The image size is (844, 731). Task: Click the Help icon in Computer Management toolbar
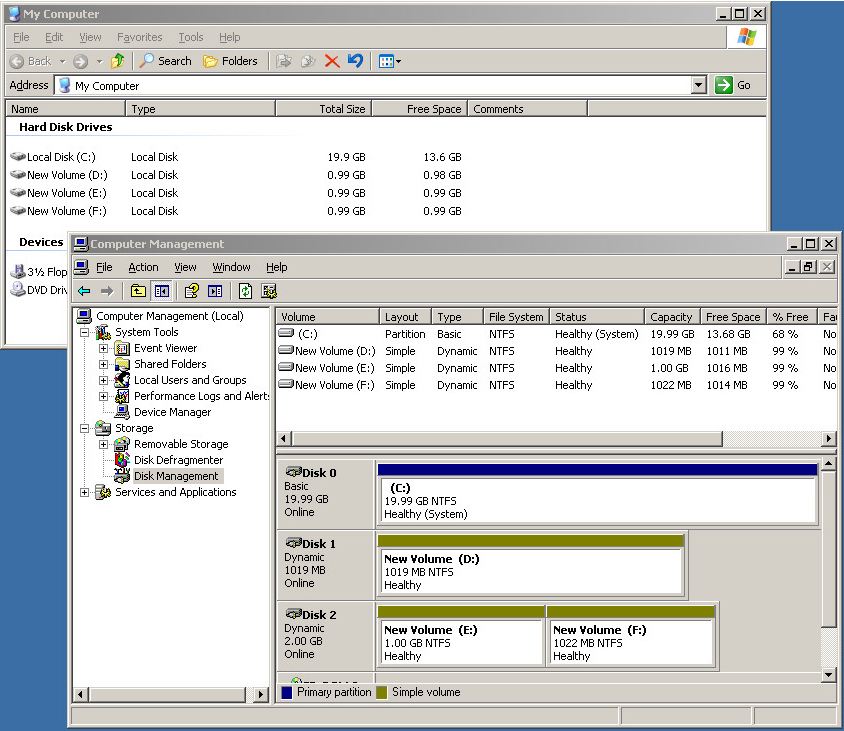191,291
